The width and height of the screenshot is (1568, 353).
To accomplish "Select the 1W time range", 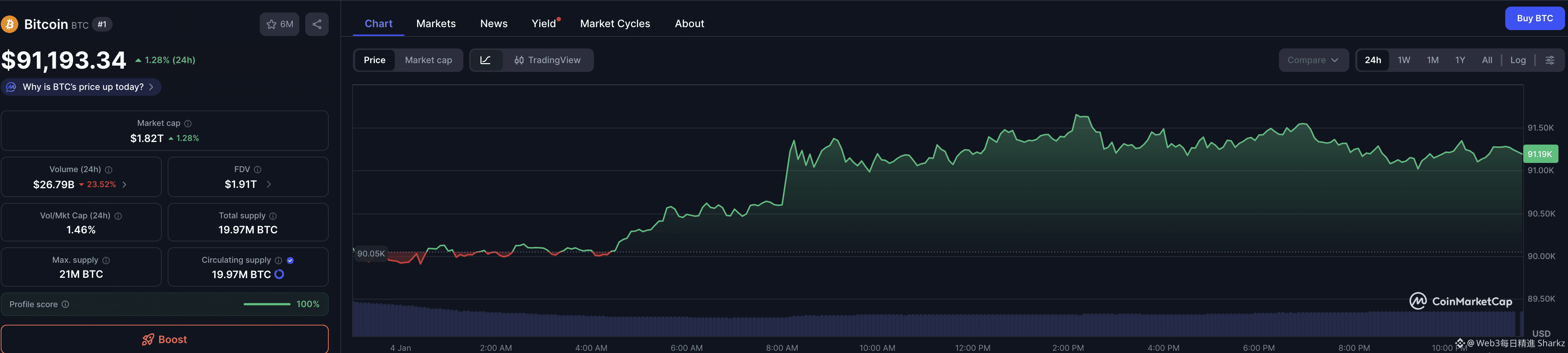I will (x=1404, y=60).
